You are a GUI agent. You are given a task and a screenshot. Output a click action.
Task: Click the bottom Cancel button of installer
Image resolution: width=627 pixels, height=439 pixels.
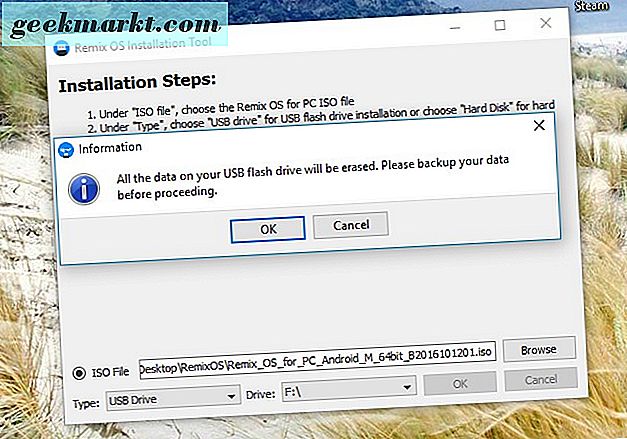click(541, 379)
